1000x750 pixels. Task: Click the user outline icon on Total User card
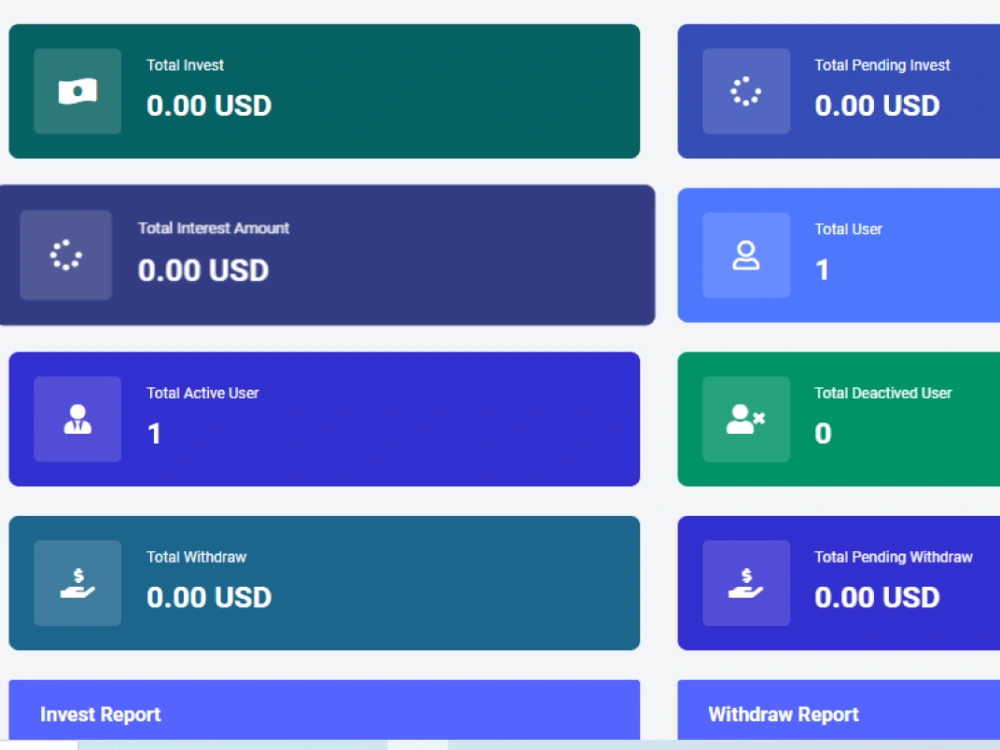tap(746, 255)
